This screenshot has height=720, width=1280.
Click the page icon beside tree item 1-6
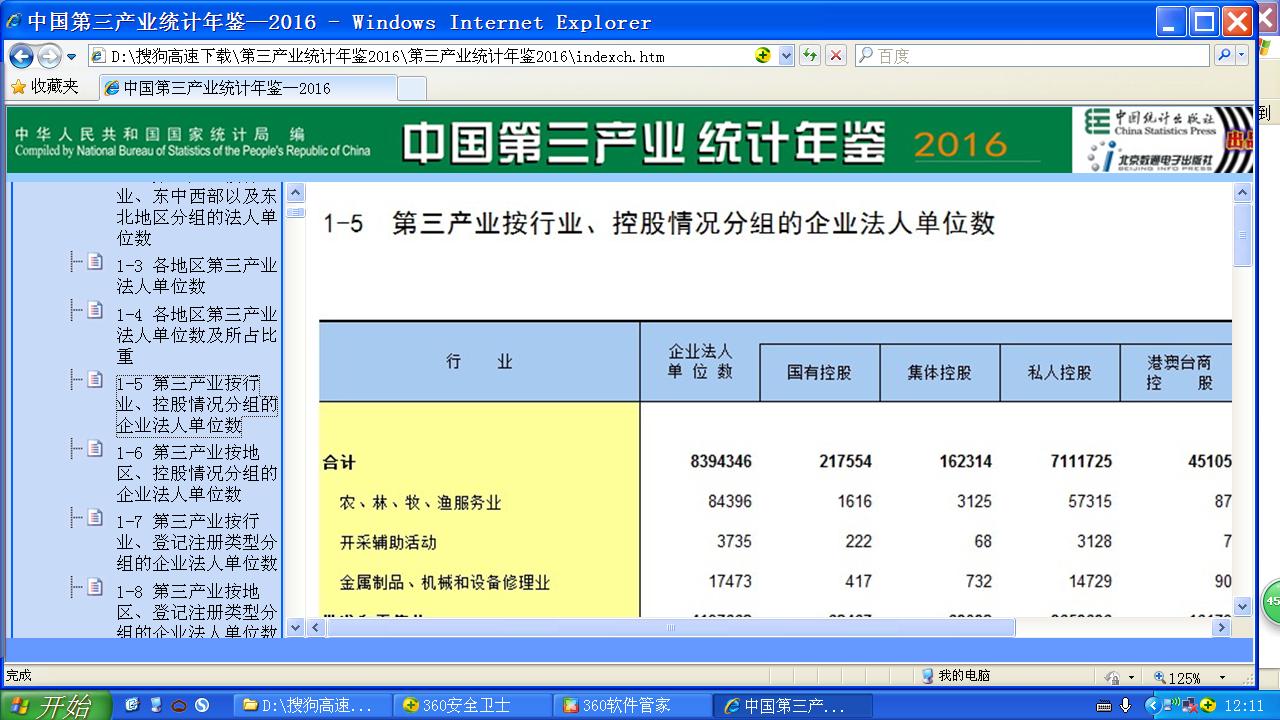(95, 448)
